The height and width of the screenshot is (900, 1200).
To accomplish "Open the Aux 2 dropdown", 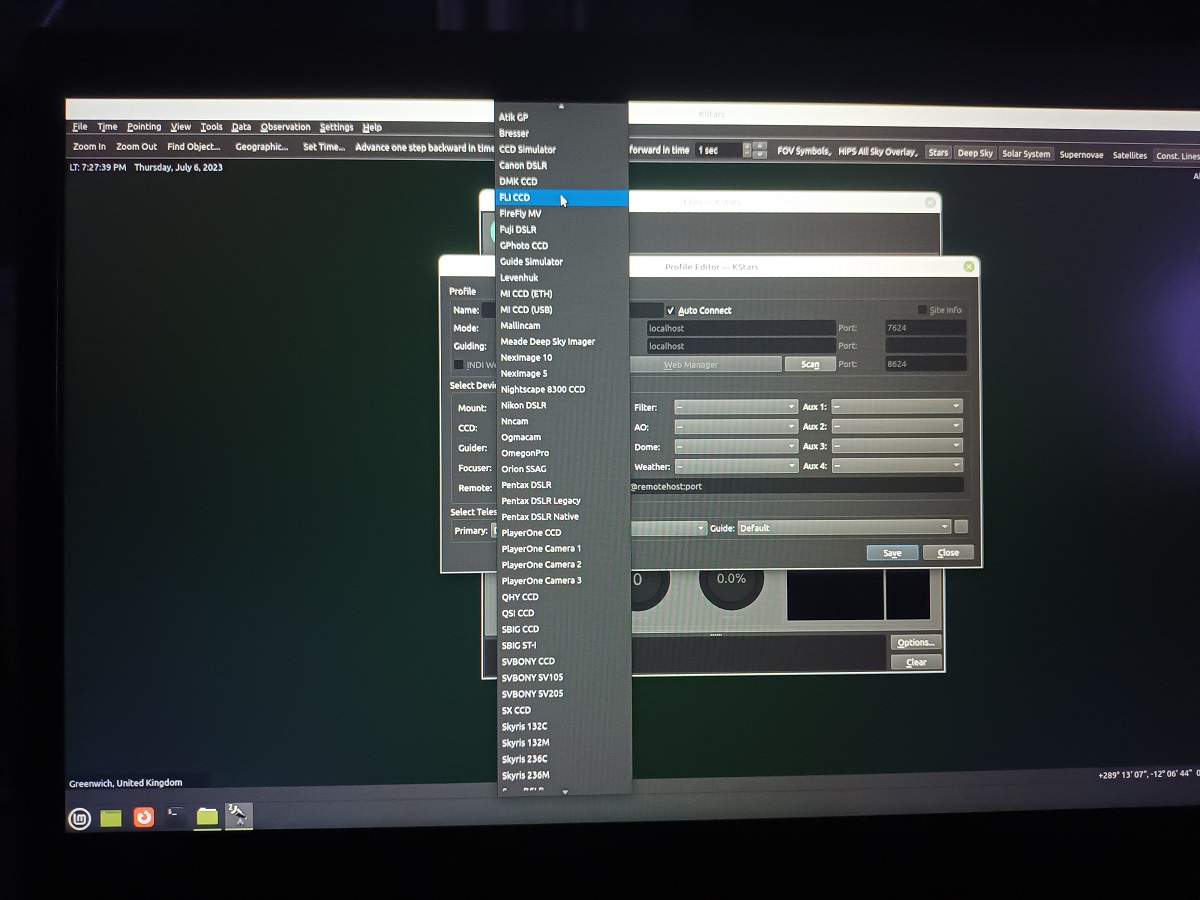I will click(x=897, y=427).
